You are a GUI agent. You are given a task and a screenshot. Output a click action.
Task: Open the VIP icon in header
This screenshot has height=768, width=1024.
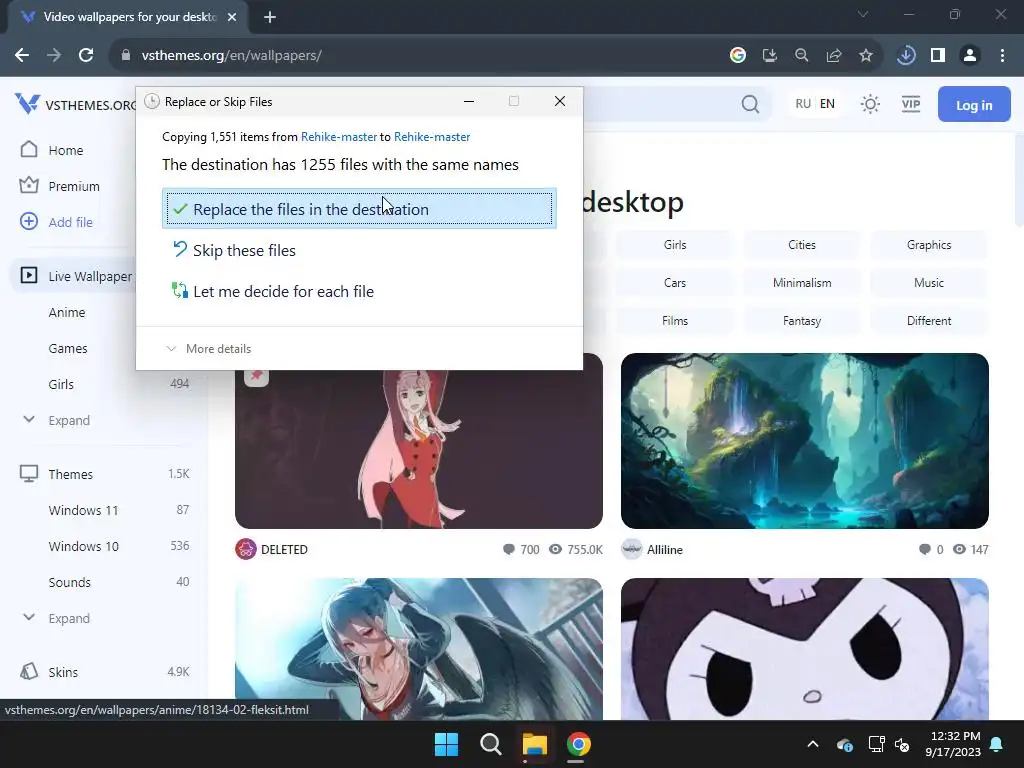(x=910, y=104)
